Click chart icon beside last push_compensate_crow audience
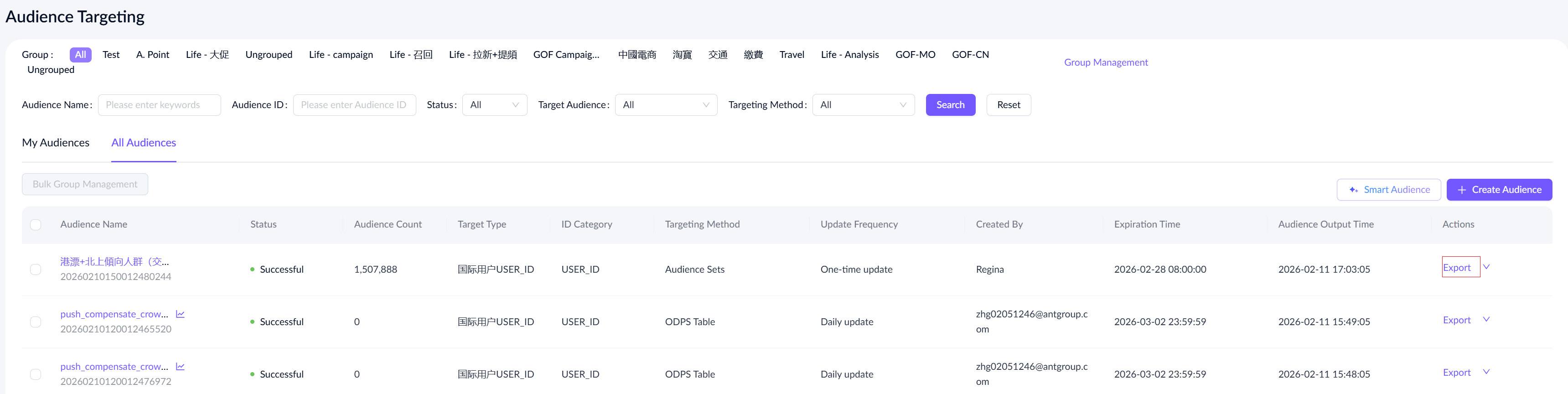This screenshot has width=1568, height=394. pyautogui.click(x=180, y=367)
